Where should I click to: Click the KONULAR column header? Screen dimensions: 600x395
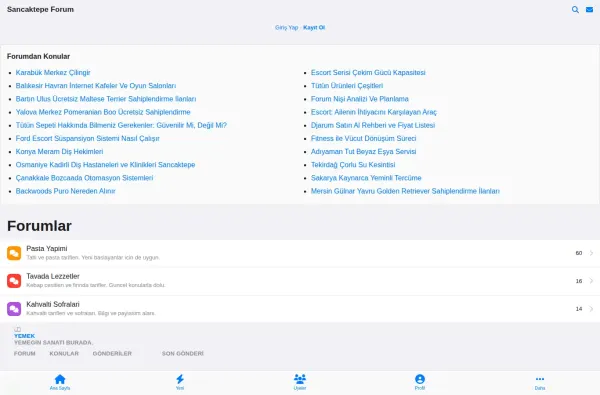[64, 353]
